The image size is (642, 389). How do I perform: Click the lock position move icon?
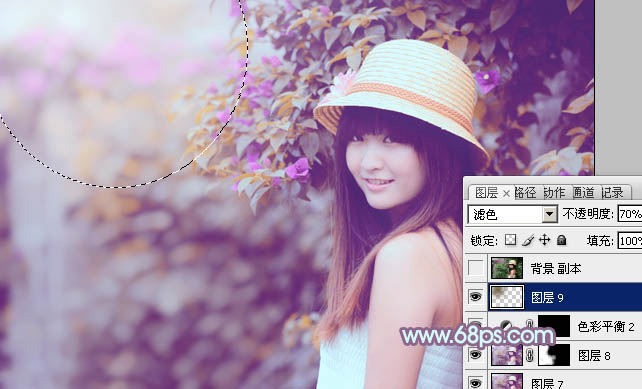544,240
